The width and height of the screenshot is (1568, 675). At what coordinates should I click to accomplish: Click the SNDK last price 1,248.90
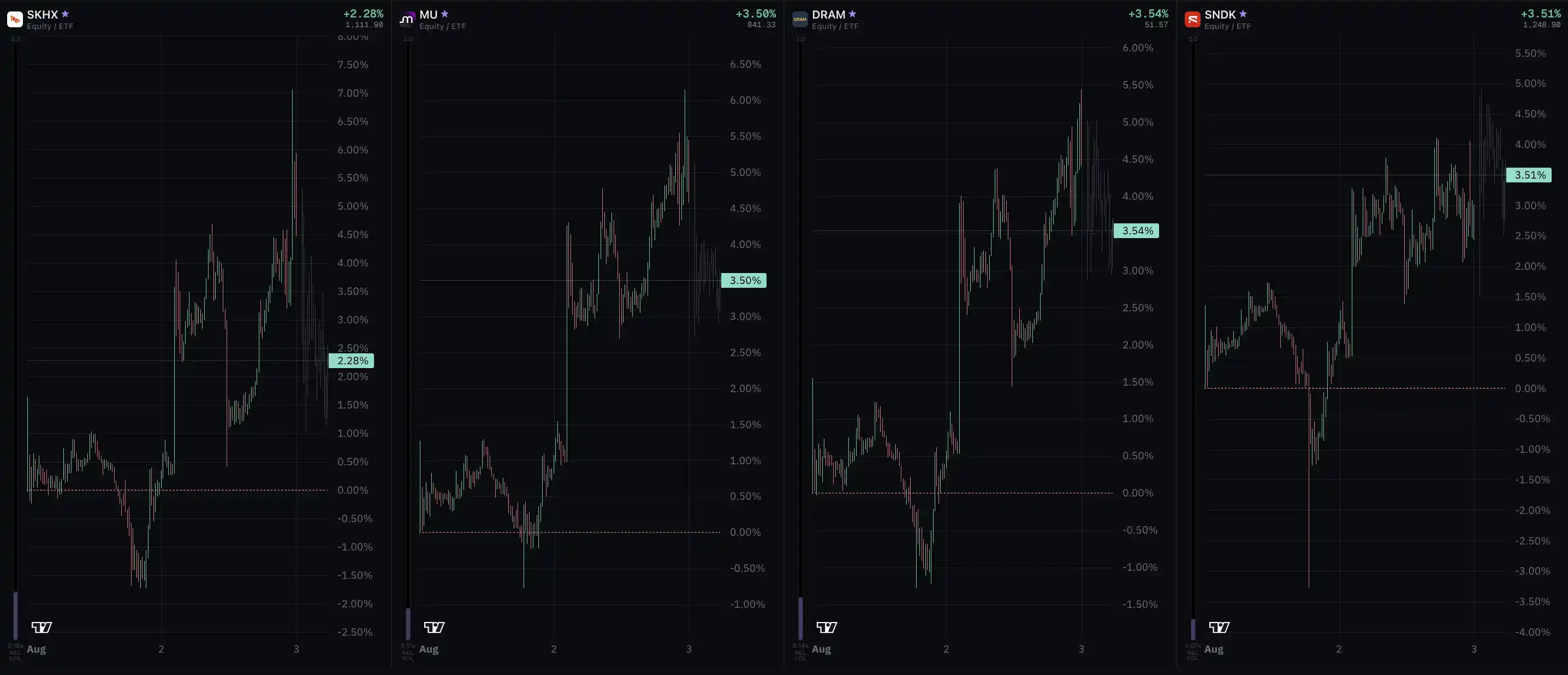point(1542,25)
